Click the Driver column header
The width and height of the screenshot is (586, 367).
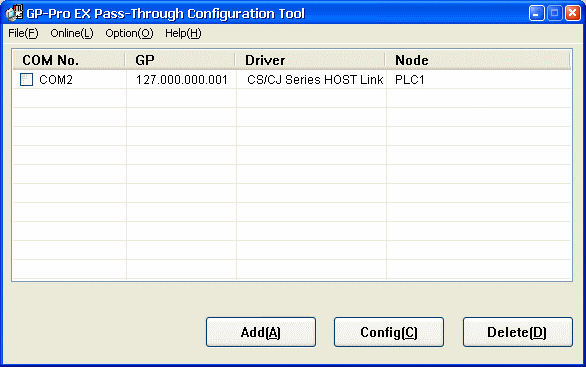pyautogui.click(x=310, y=60)
